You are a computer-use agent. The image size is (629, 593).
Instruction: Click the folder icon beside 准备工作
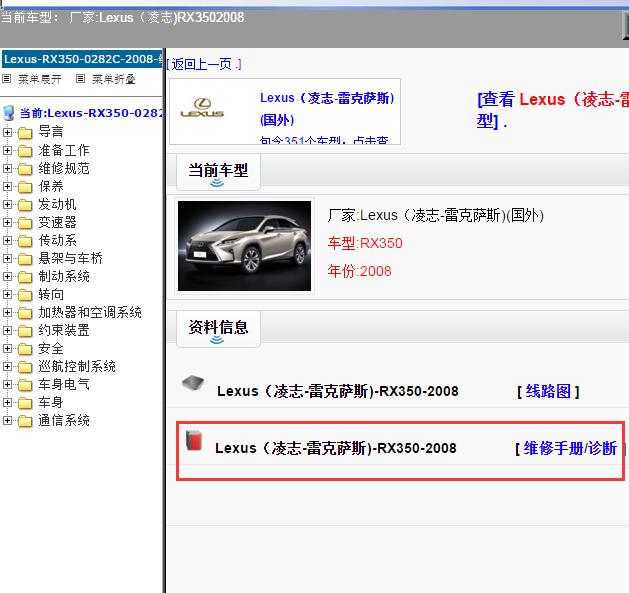tap(25, 151)
